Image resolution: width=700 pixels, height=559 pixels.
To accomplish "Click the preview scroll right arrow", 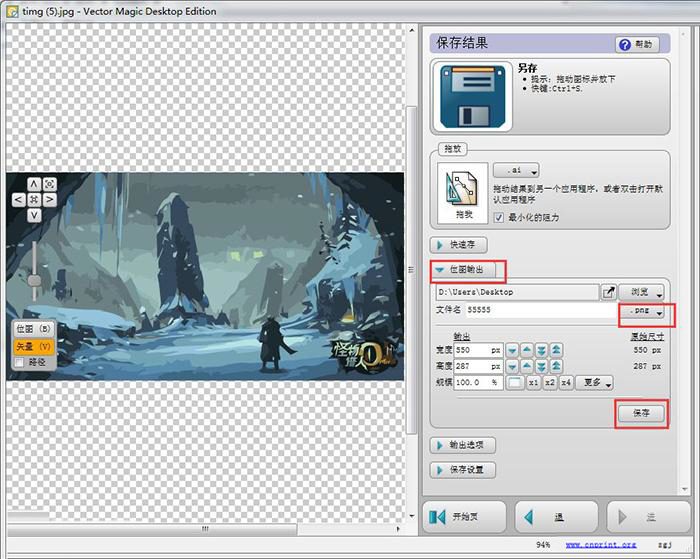I will point(398,529).
